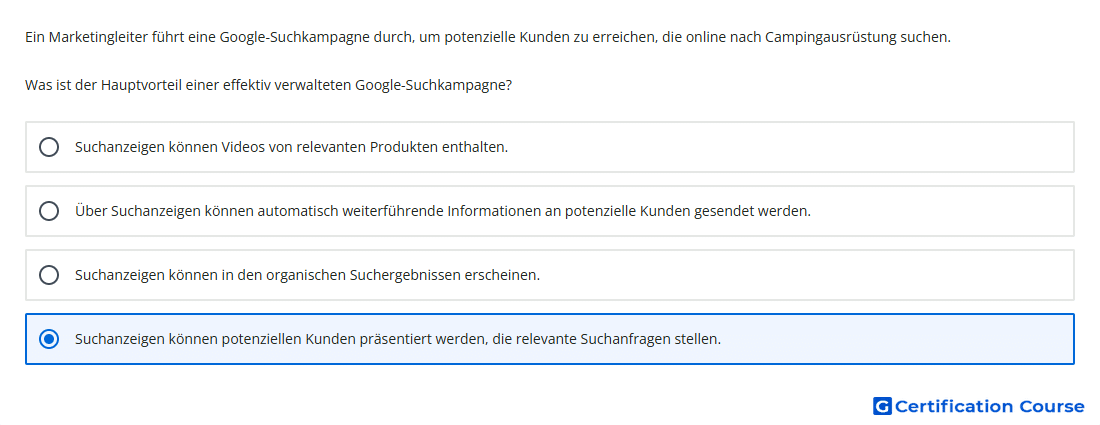1100x425 pixels.
Task: Click 'relevante Suchanfragen stellen' in the highlighted answer
Action: [x=618, y=339]
